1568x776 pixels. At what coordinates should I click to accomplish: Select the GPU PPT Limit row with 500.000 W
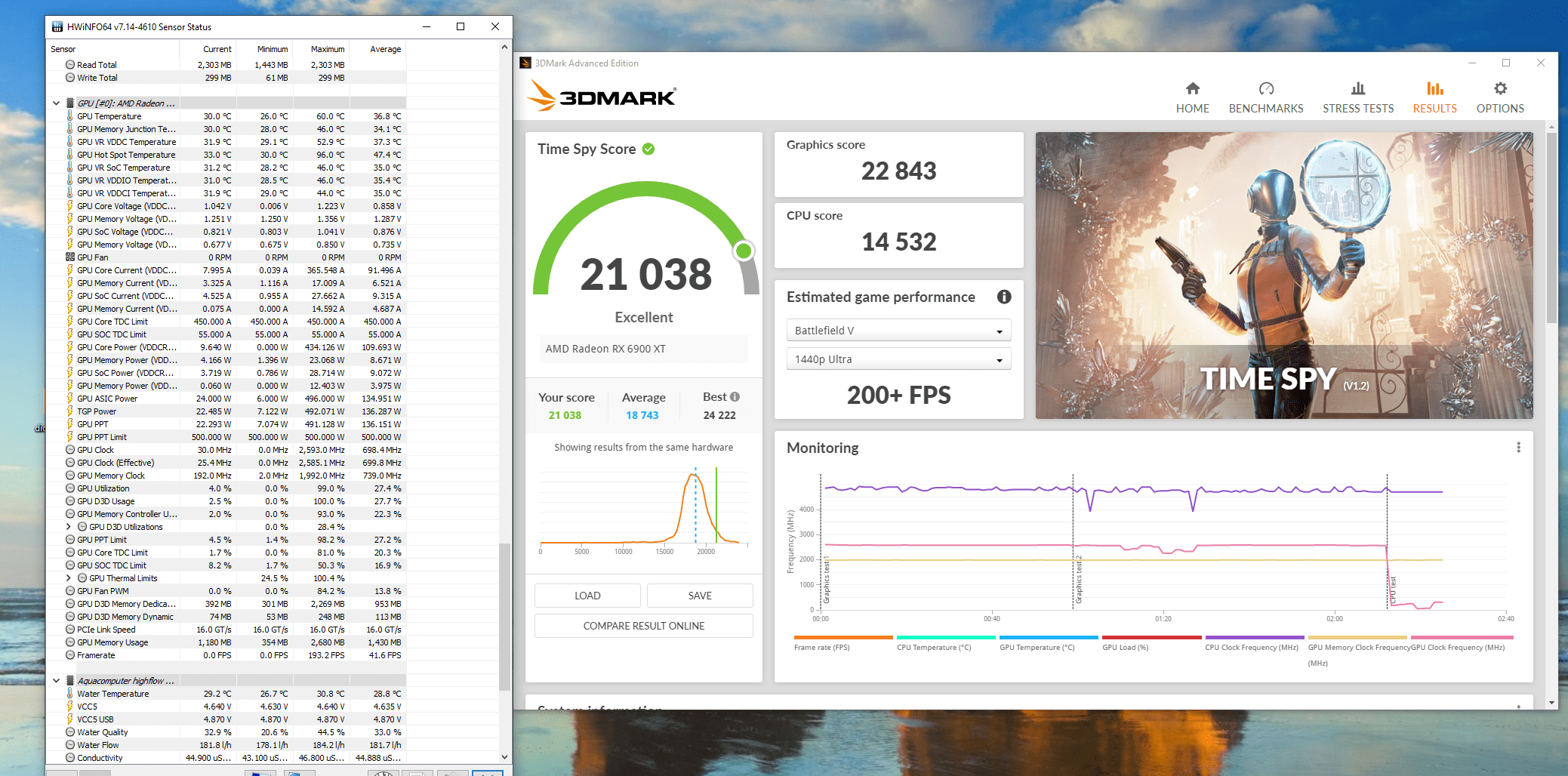pyautogui.click(x=226, y=437)
